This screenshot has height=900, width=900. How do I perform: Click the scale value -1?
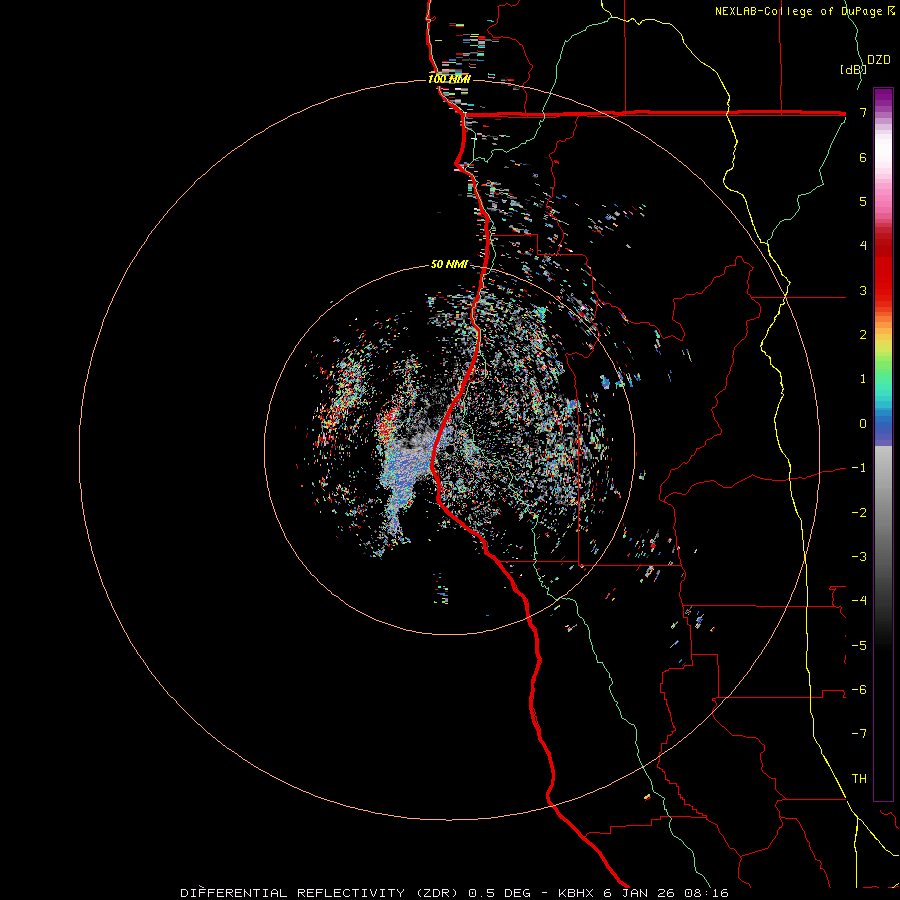coord(859,468)
